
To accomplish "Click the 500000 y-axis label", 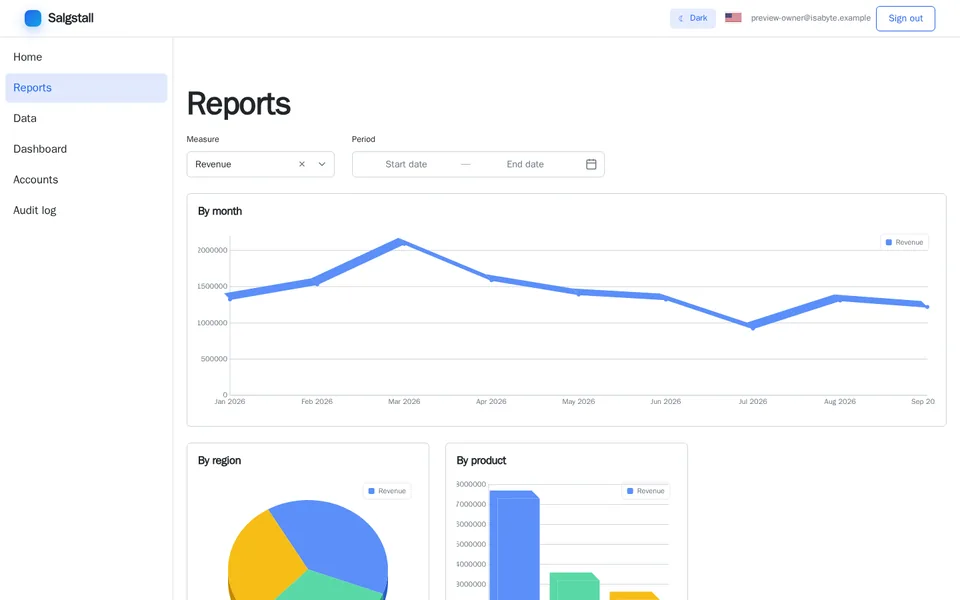I will point(214,359).
